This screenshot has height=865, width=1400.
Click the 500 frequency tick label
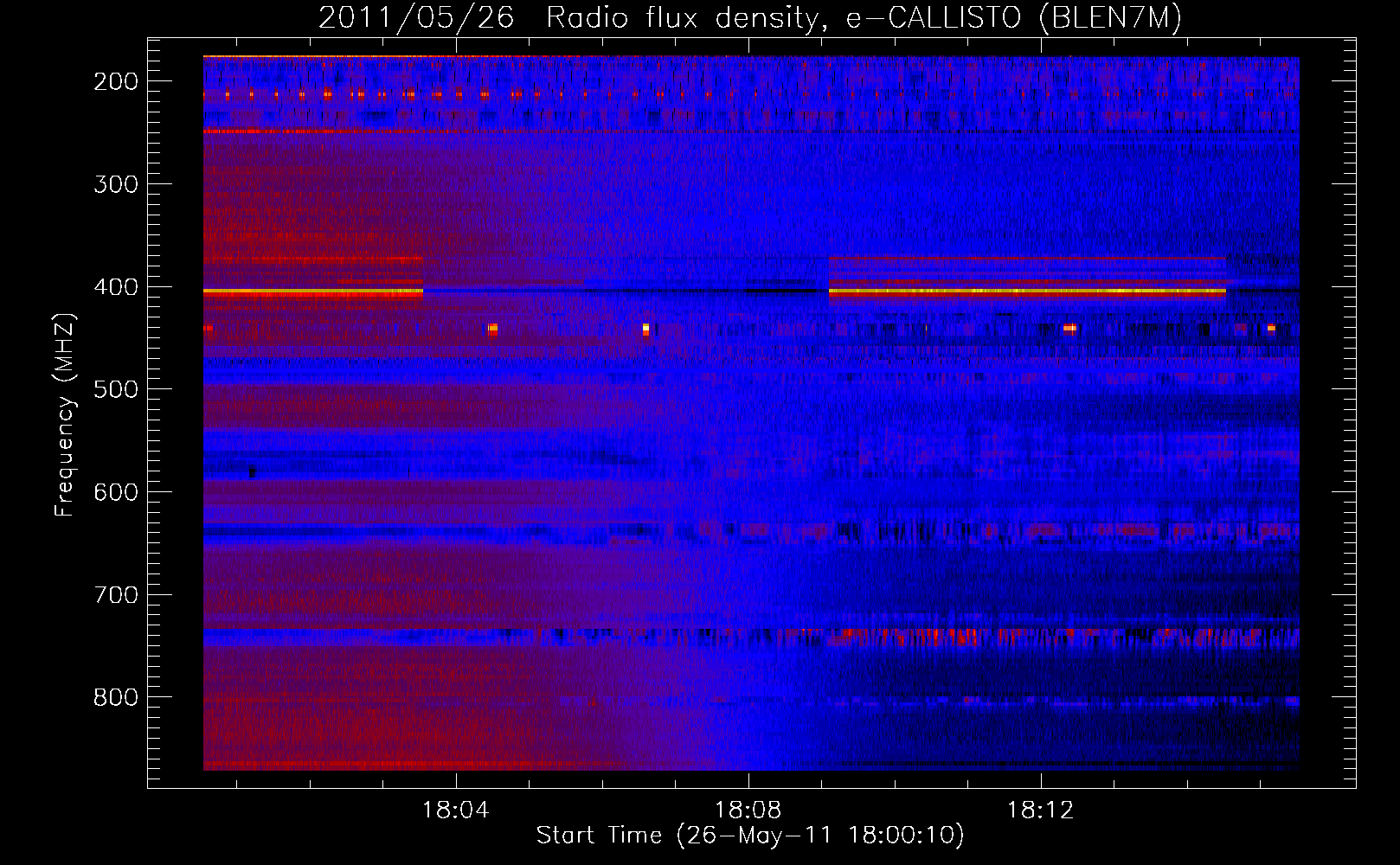(116, 389)
